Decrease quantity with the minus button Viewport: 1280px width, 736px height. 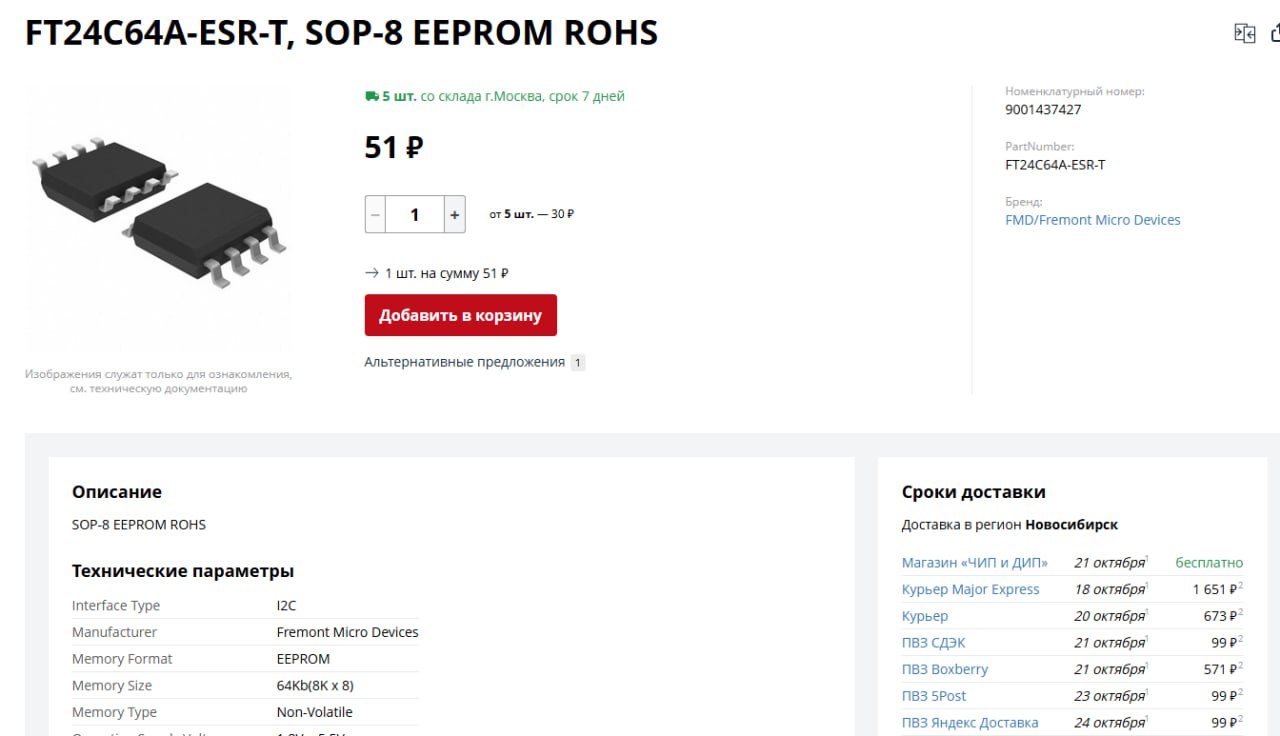pos(375,215)
